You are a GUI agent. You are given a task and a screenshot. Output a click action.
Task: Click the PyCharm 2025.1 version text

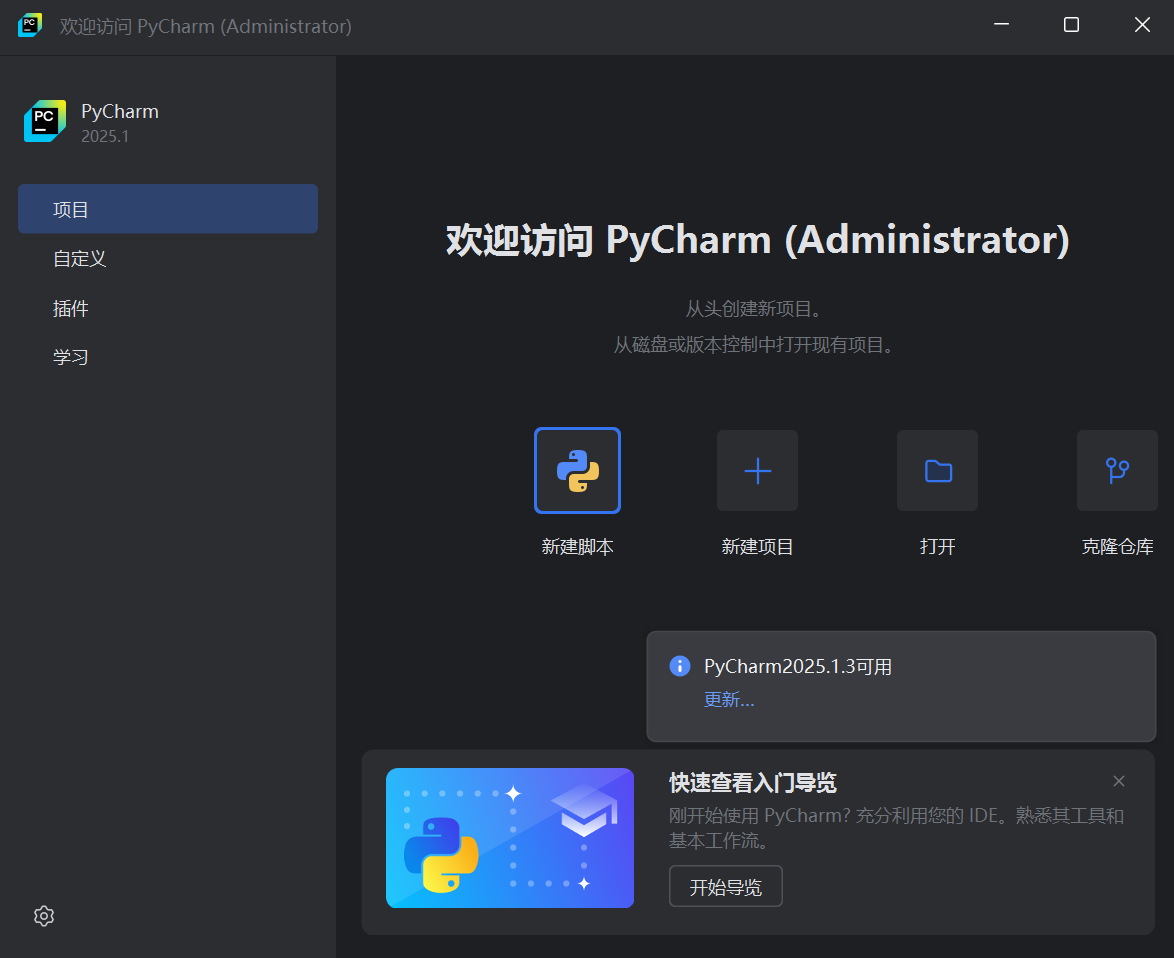[x=105, y=136]
